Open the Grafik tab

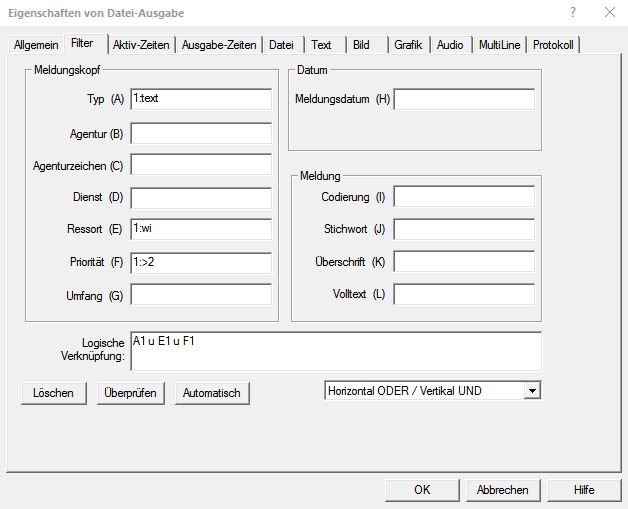tap(408, 45)
